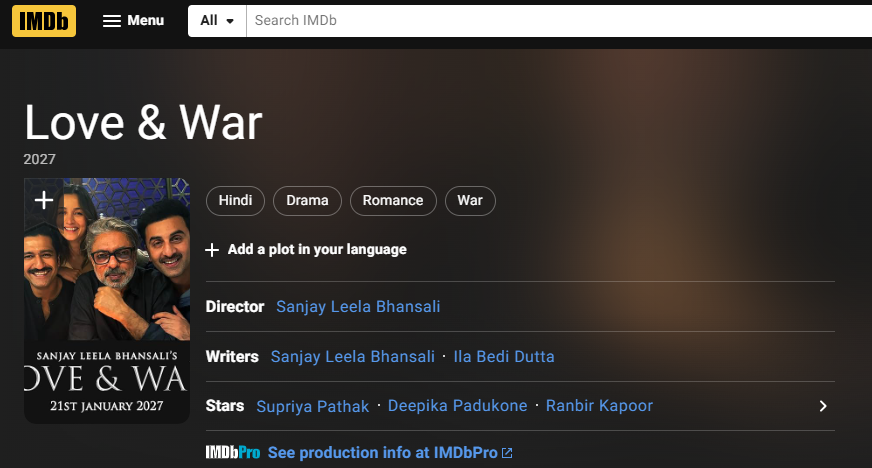Select the Hindi genre chip
The image size is (872, 468).
pos(235,201)
